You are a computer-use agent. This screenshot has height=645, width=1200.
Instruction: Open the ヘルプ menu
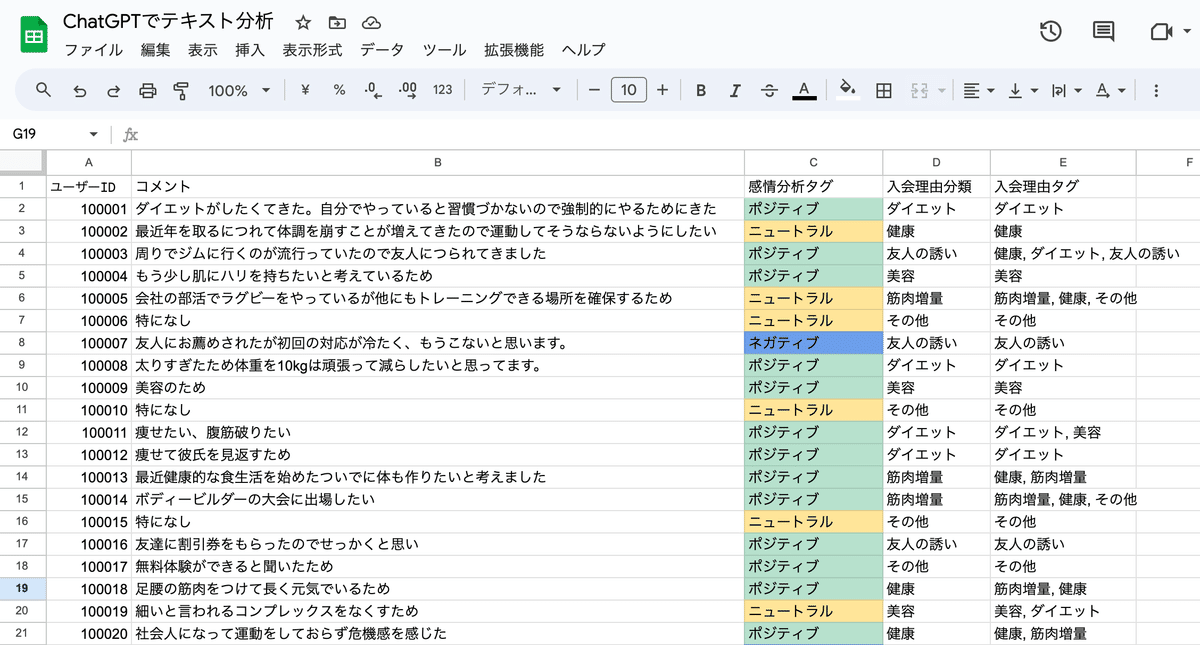[583, 50]
